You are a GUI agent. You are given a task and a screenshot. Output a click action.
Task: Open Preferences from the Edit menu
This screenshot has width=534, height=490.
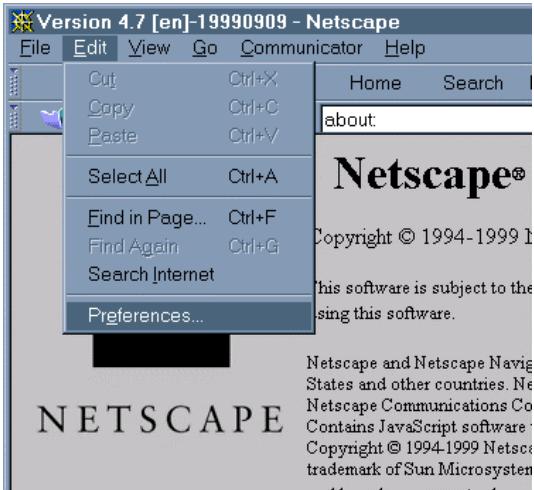(x=189, y=316)
